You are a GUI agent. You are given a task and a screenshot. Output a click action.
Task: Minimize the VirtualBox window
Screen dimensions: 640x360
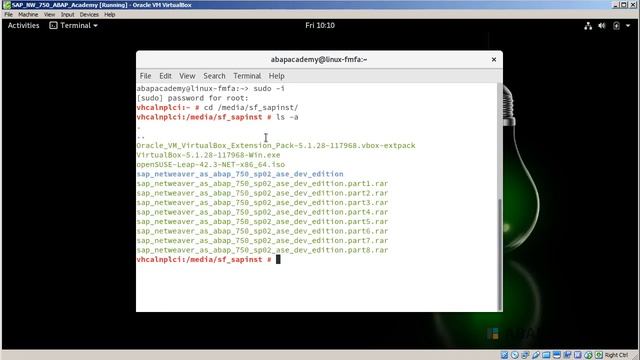click(616, 5)
